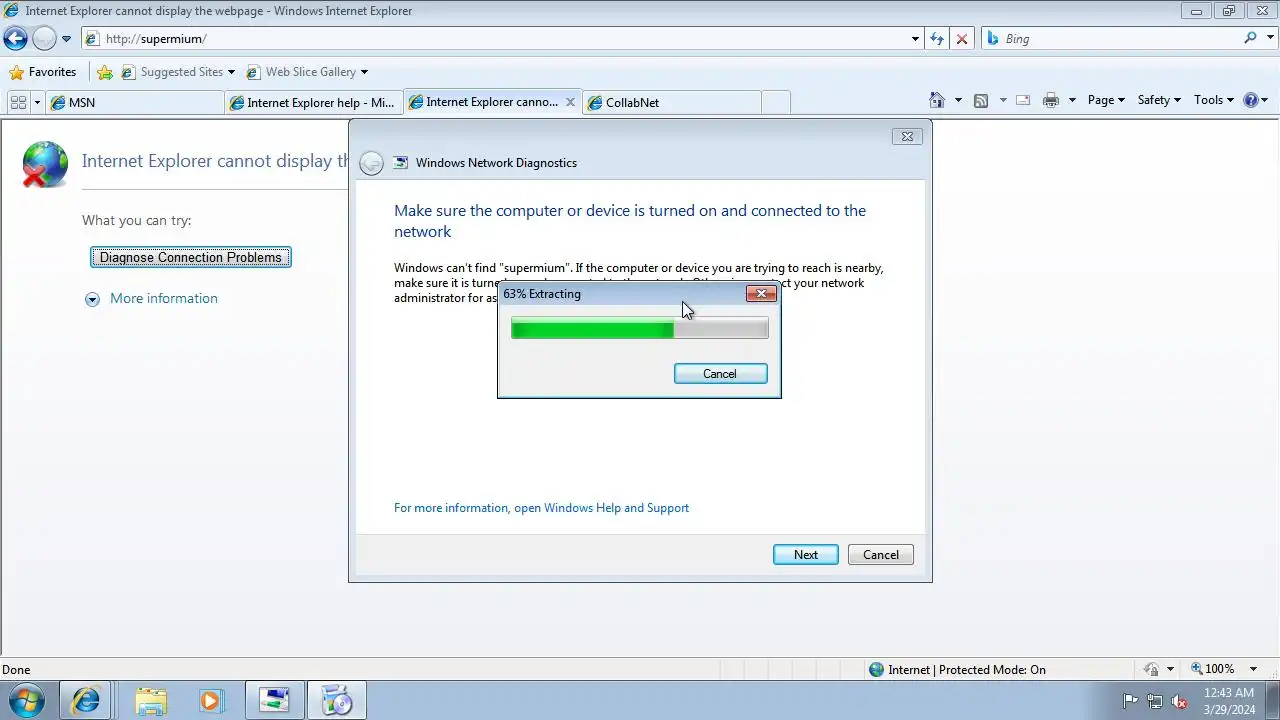Image resolution: width=1280 pixels, height=720 pixels.
Task: Click the Done status text
Action: point(16,670)
